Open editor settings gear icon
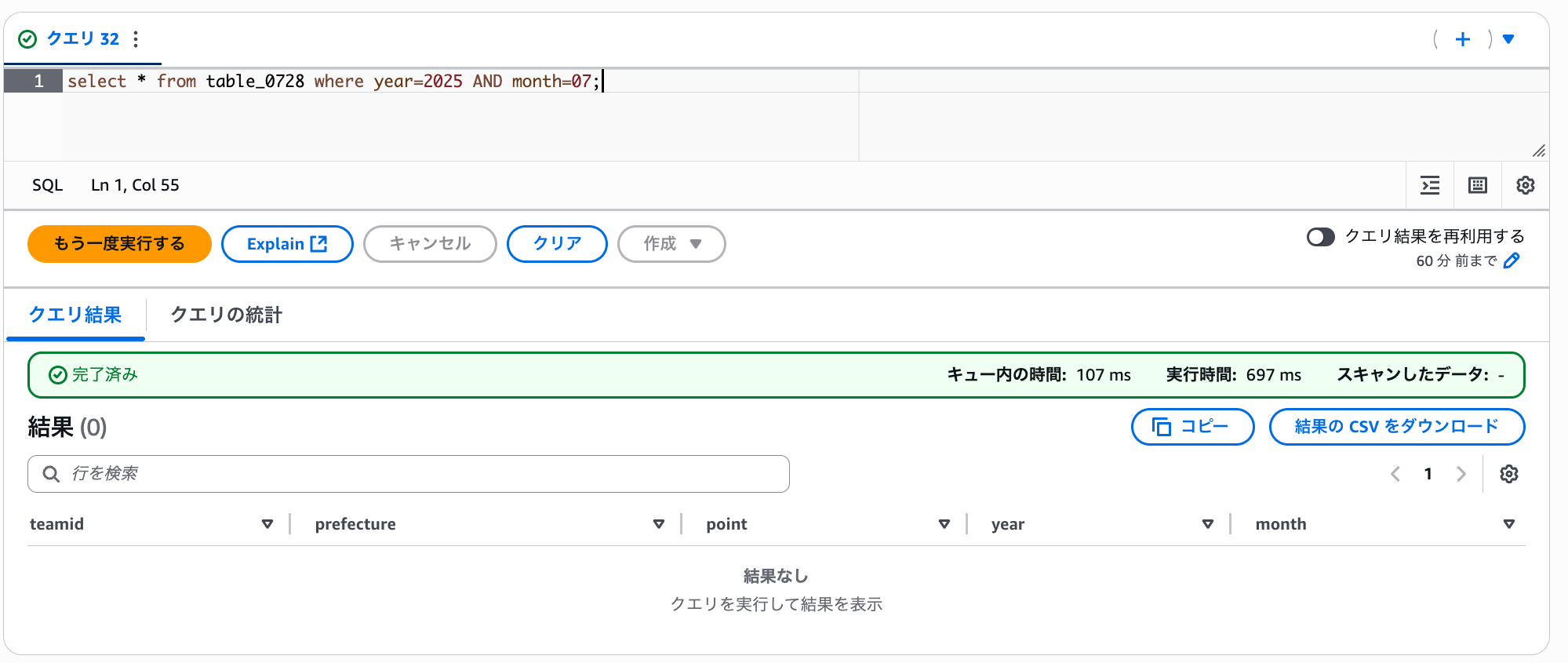Image resolution: width=1568 pixels, height=663 pixels. coord(1526,185)
